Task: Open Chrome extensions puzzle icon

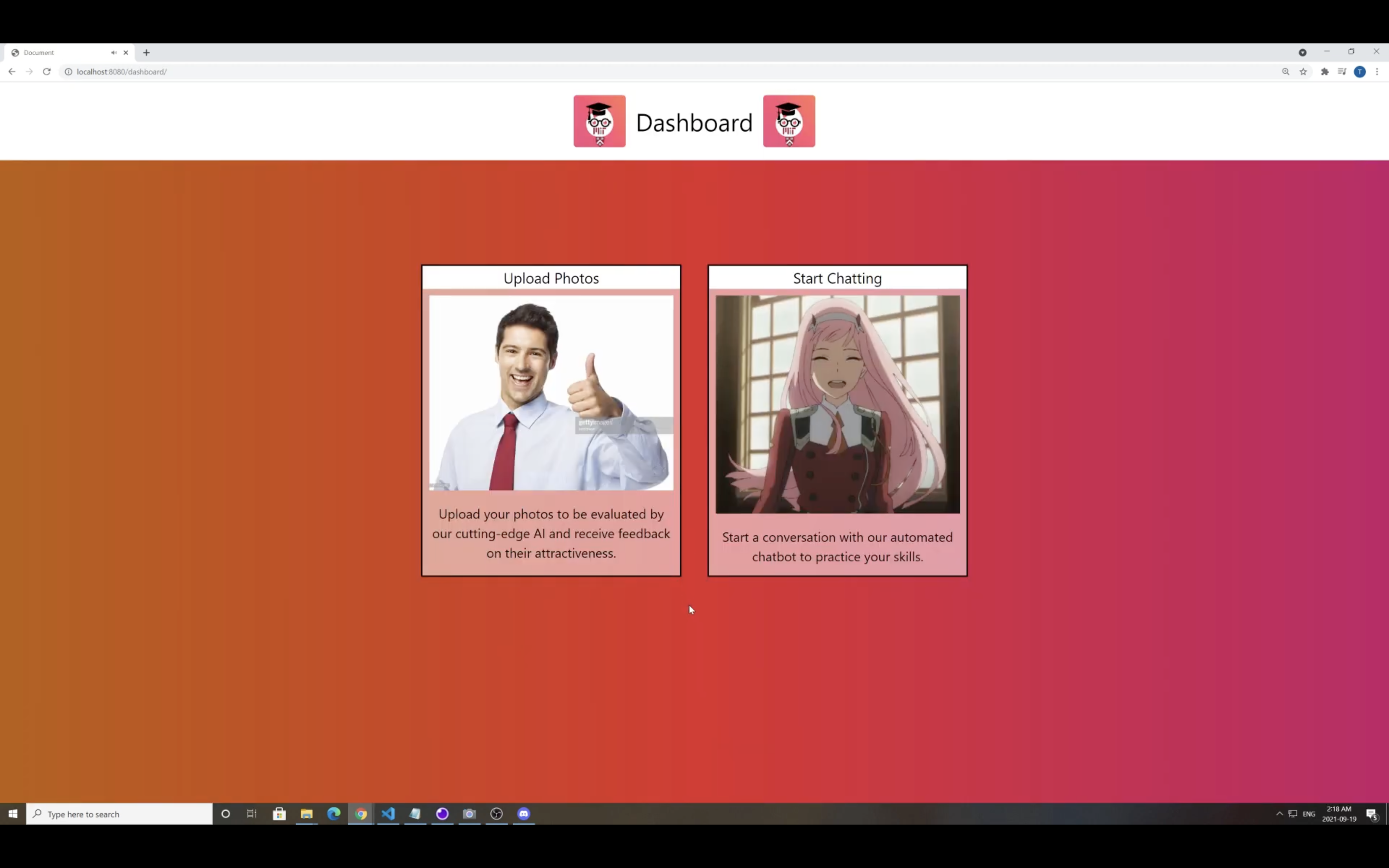Action: pos(1325,72)
